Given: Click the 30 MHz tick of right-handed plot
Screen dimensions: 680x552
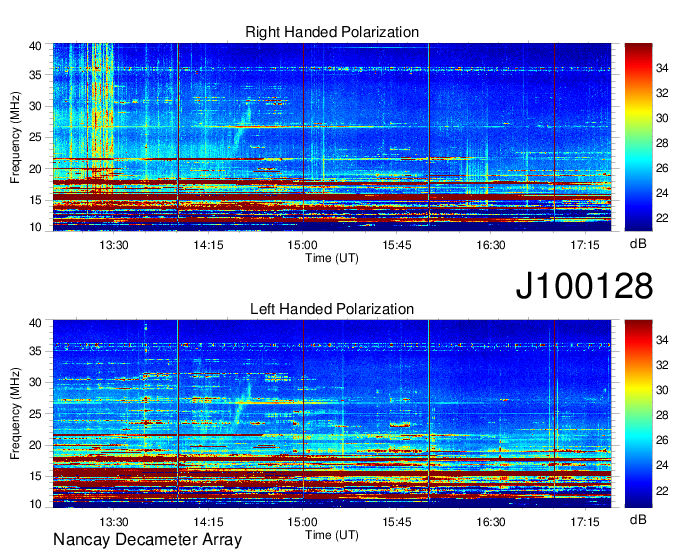Looking at the screenshot, I should 35,106.
